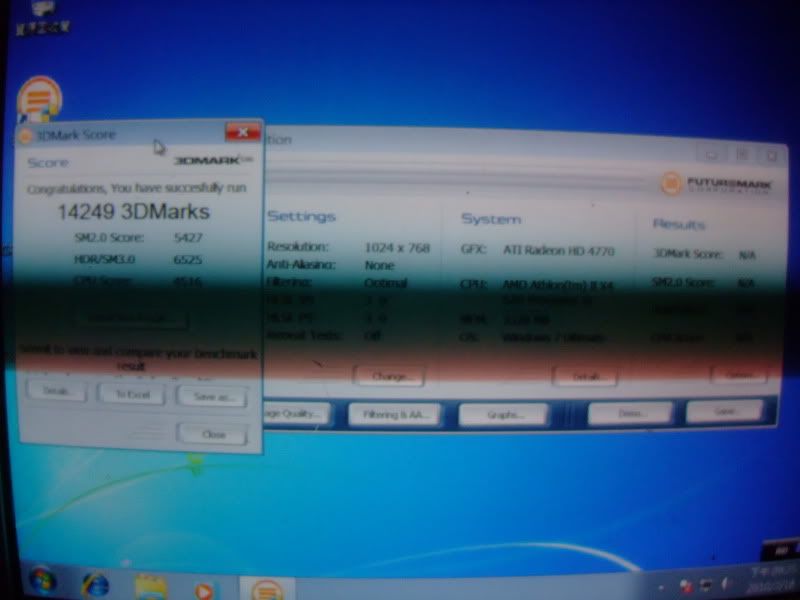Click the 3DMark Score 'N/A' result value
The height and width of the screenshot is (600, 800).
pyautogui.click(x=747, y=255)
